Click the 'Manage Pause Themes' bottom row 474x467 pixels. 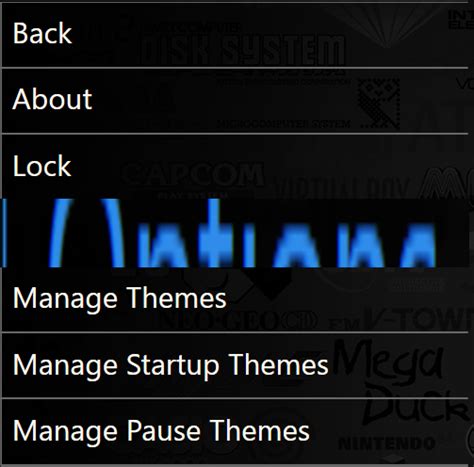(x=235, y=431)
